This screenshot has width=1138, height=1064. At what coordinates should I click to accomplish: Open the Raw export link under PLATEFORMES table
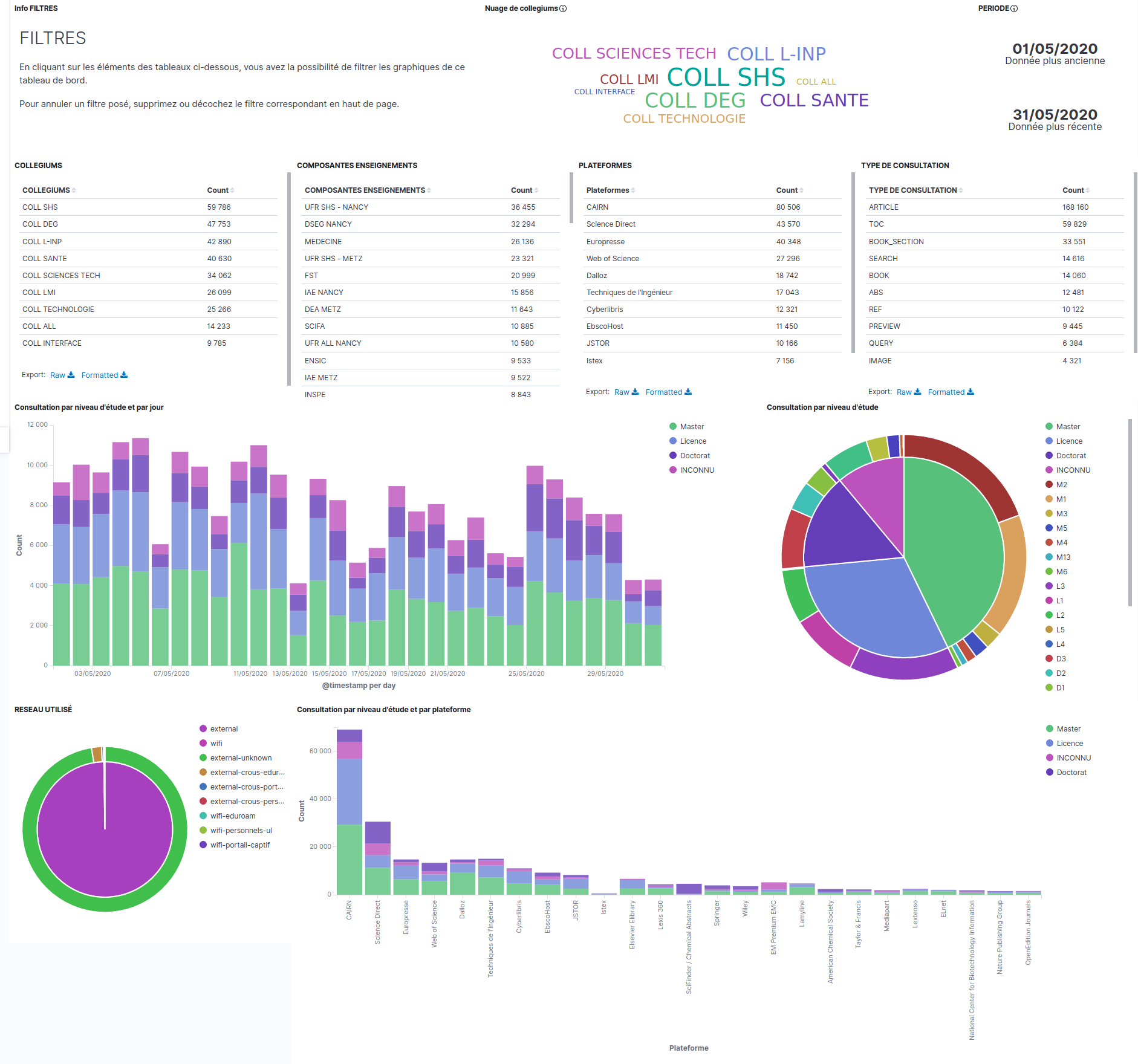[622, 392]
